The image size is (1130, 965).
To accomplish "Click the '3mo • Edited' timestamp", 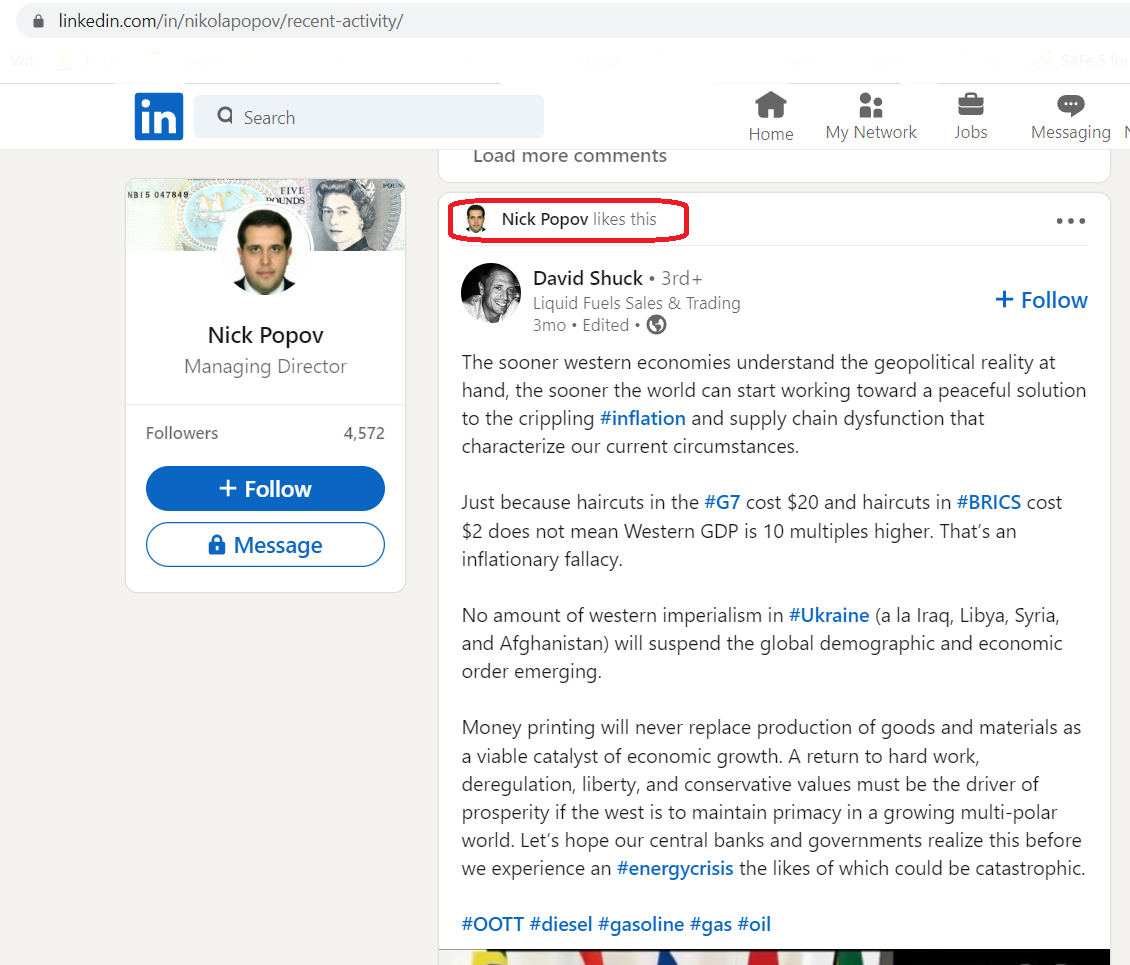I will (x=581, y=325).
